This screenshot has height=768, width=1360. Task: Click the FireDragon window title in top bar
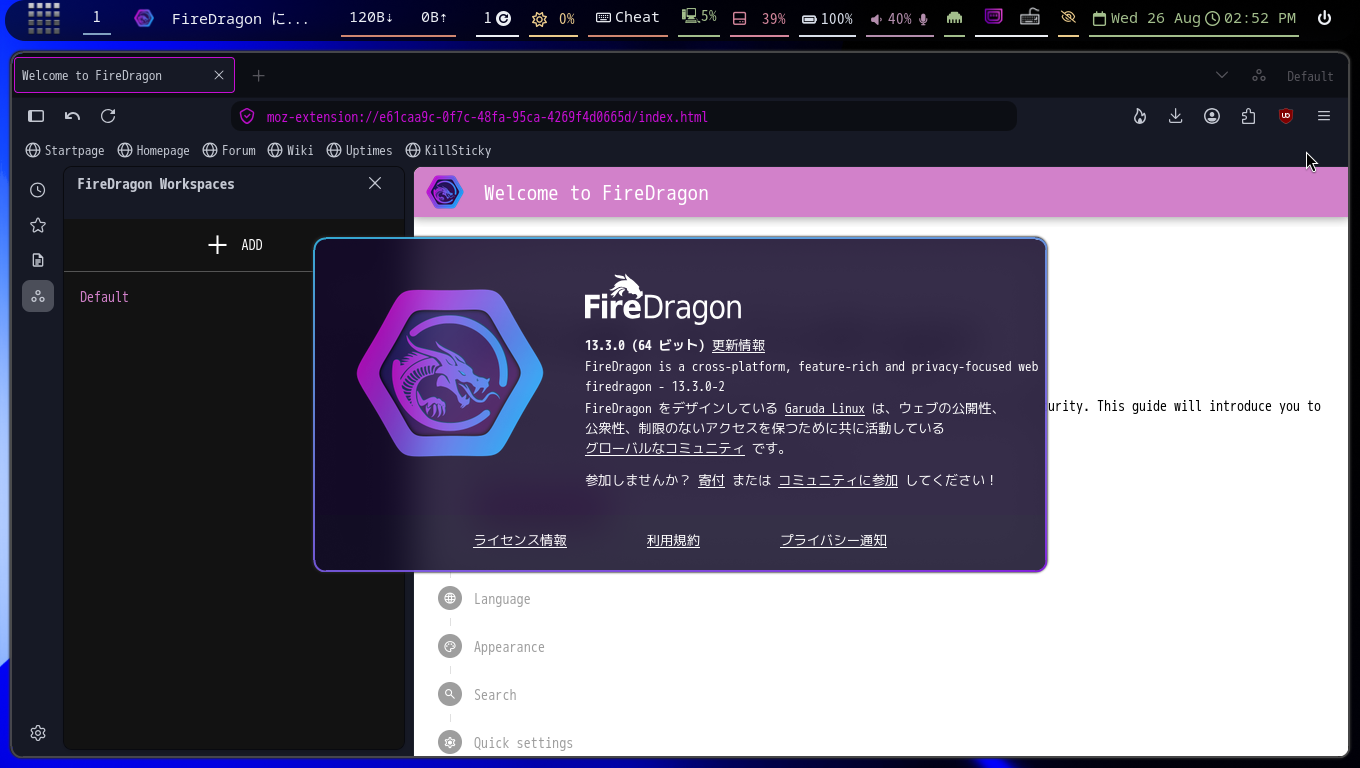coord(240,19)
